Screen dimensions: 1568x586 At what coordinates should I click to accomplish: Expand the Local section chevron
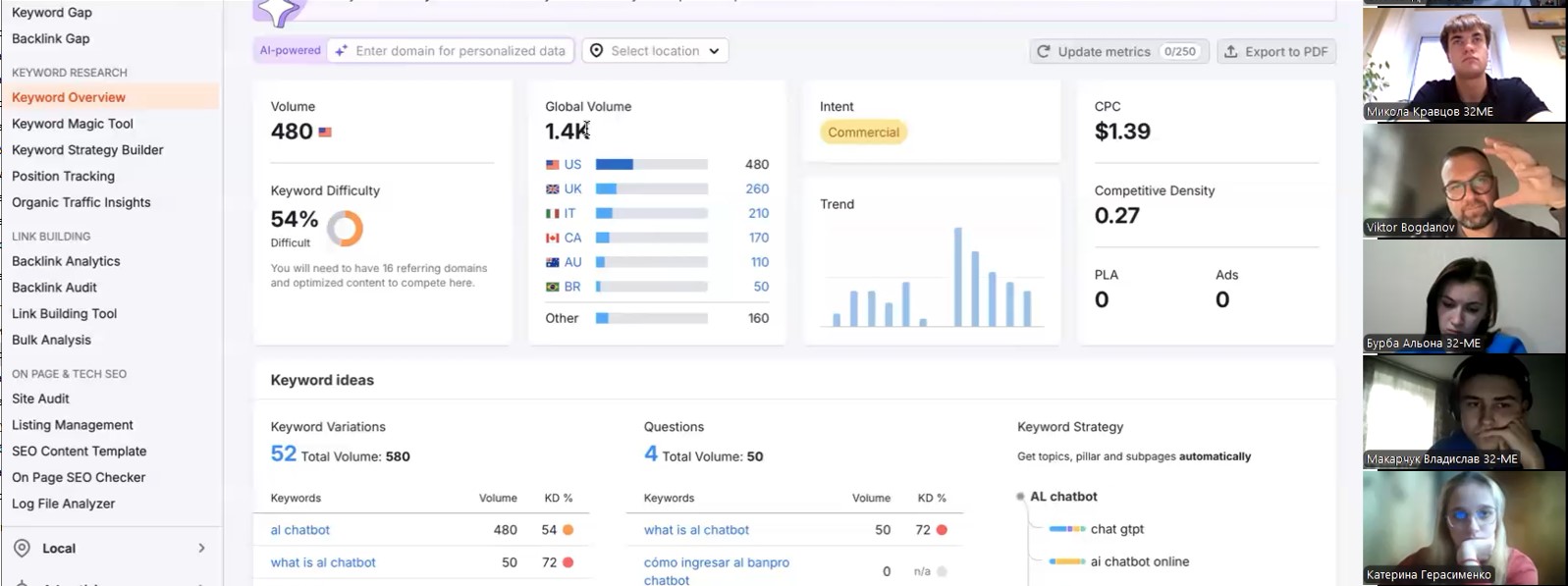pos(201,548)
